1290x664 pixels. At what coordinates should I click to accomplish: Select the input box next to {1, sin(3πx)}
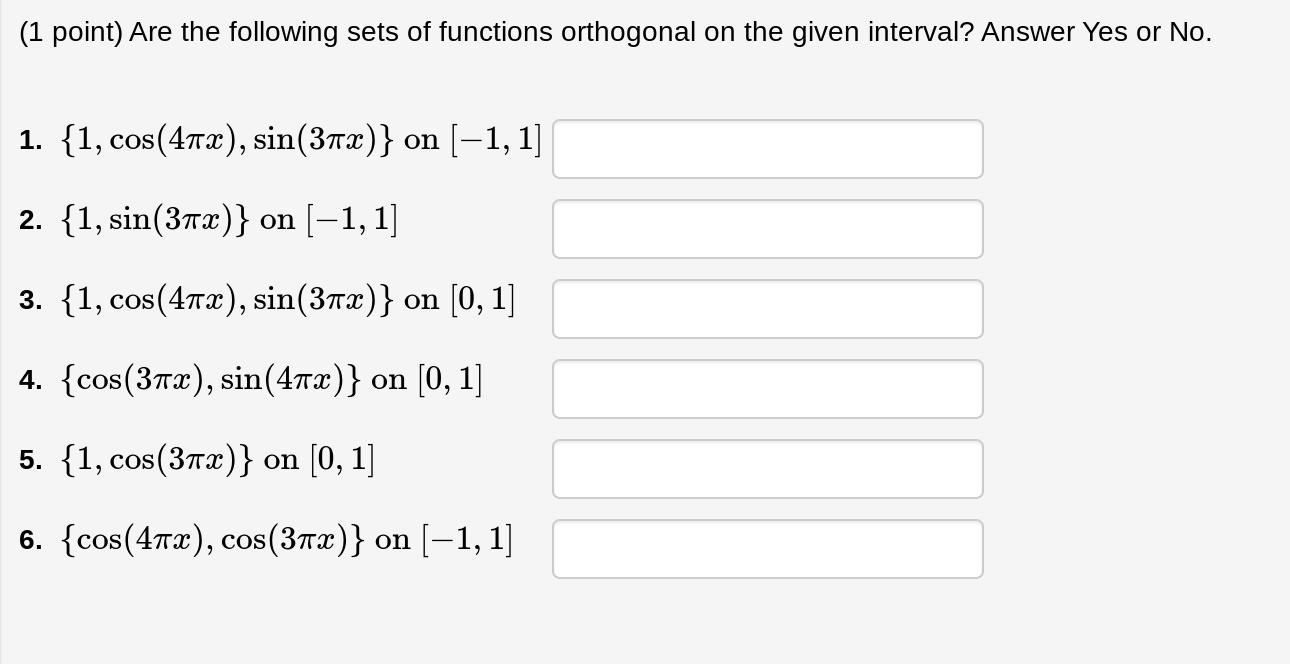coord(767,228)
